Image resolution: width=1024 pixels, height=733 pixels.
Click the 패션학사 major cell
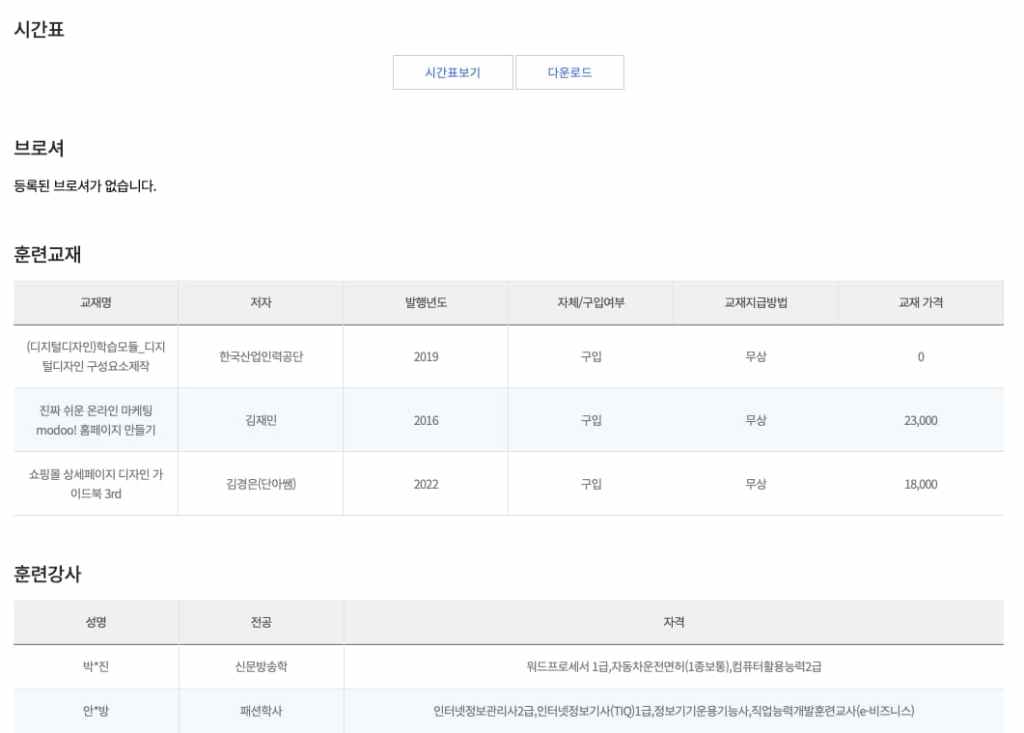[x=261, y=712]
